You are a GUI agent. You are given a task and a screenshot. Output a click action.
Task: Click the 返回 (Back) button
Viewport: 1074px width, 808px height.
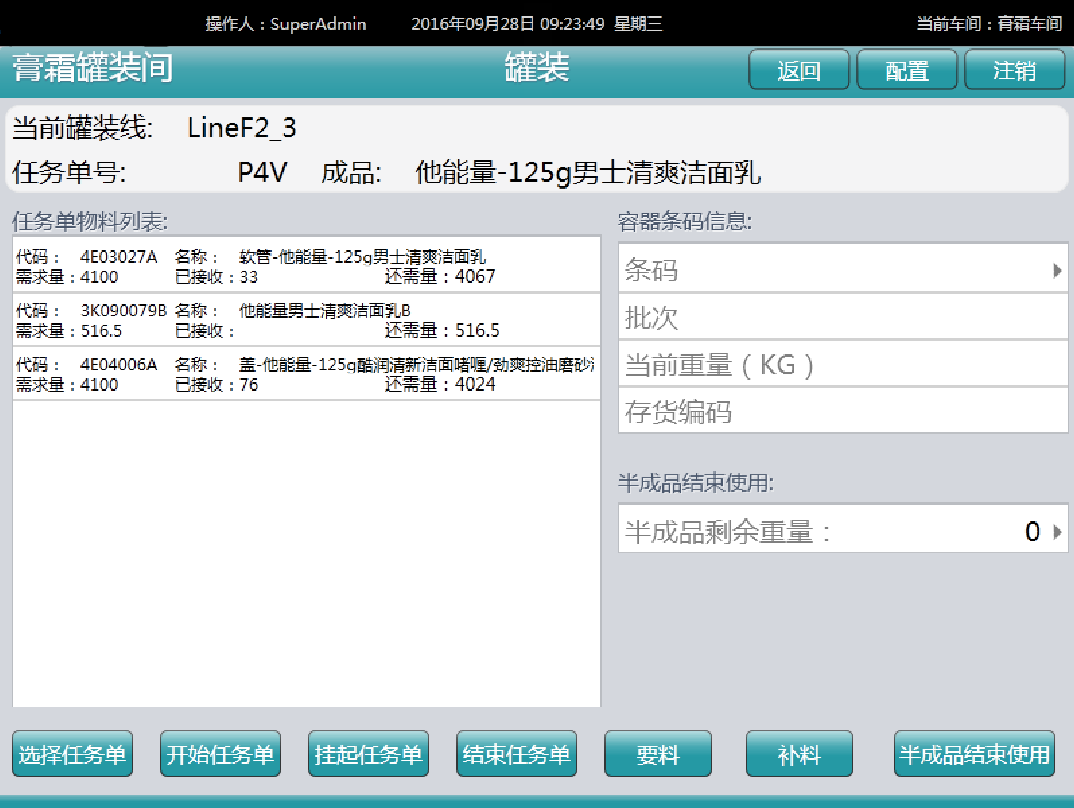[x=799, y=70]
